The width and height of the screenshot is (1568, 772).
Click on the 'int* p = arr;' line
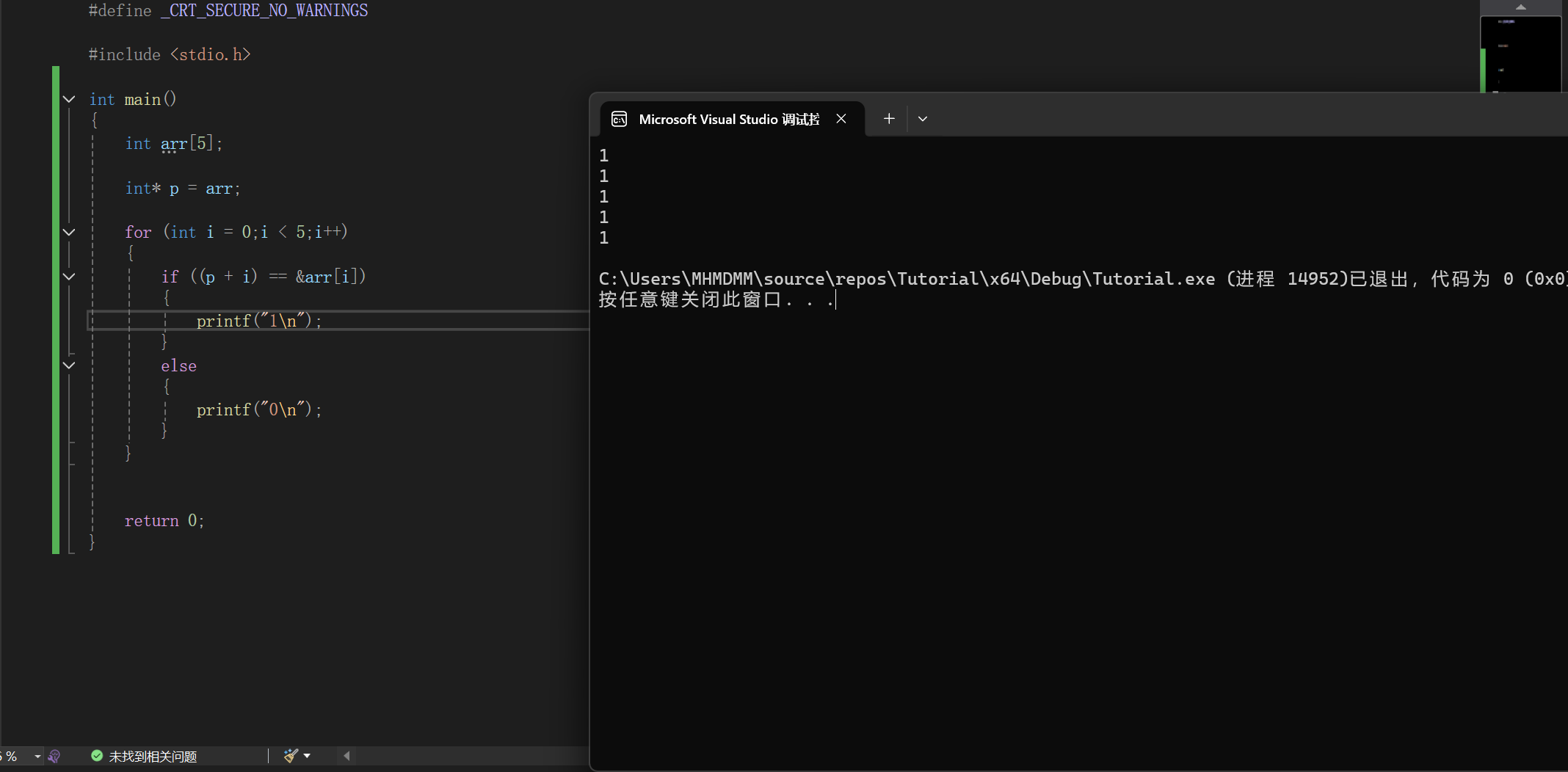[x=183, y=188]
